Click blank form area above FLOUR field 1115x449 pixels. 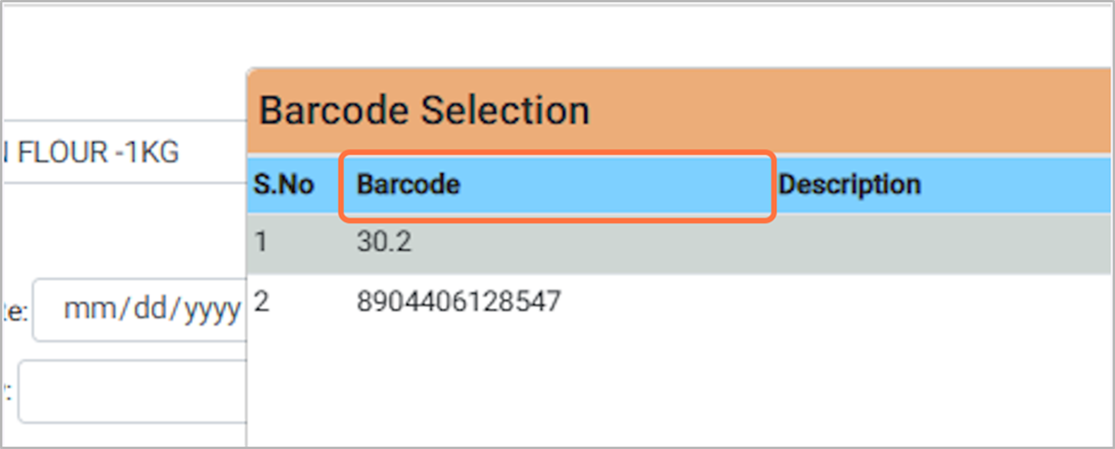[x=120, y=60]
